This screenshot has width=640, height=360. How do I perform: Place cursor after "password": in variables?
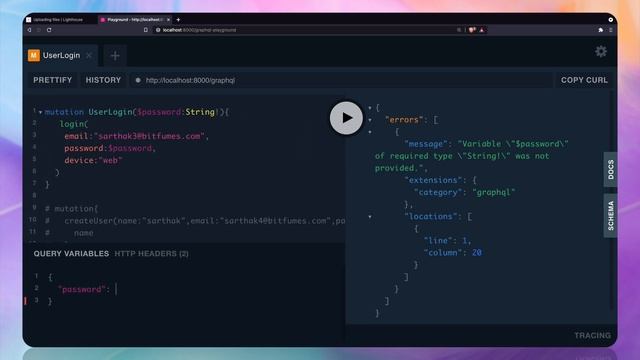tap(116, 289)
